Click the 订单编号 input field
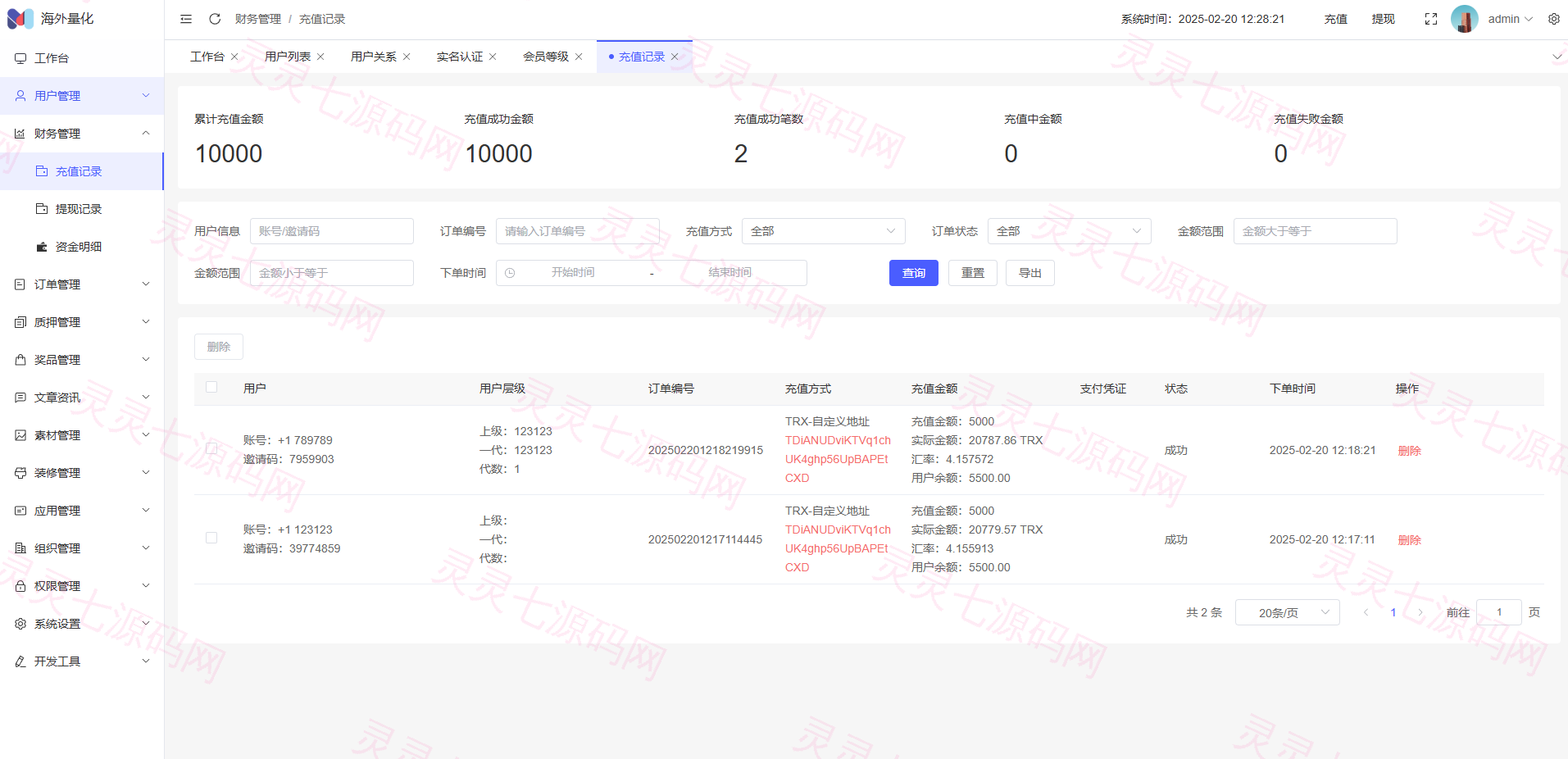 (577, 231)
